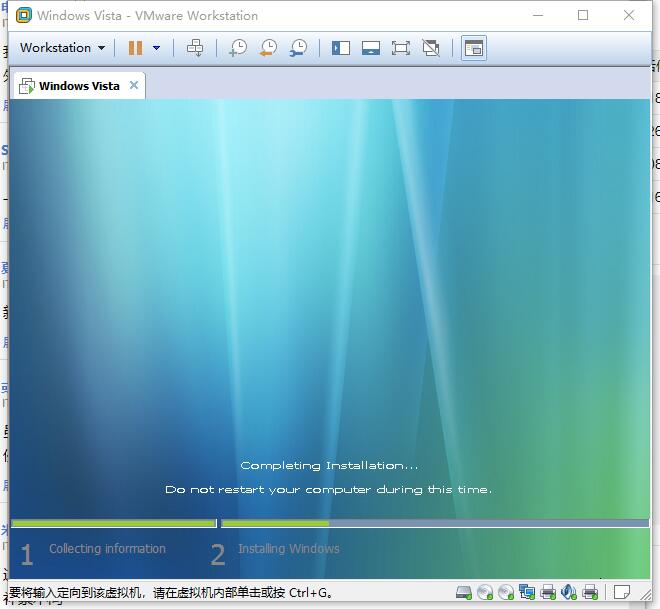Enter full screen mode
This screenshot has height=609, width=660.
[401, 48]
